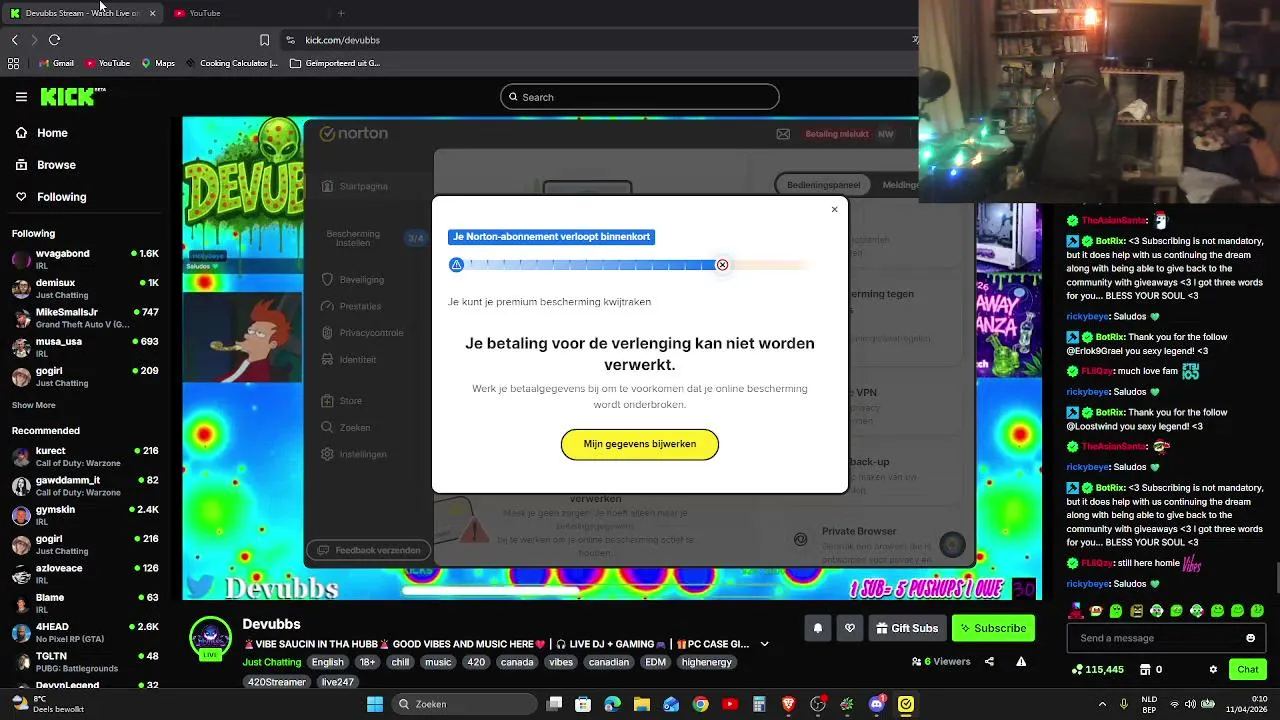Open Norton Prestaties sidebar item
This screenshot has height=720, width=1280.
(351, 306)
